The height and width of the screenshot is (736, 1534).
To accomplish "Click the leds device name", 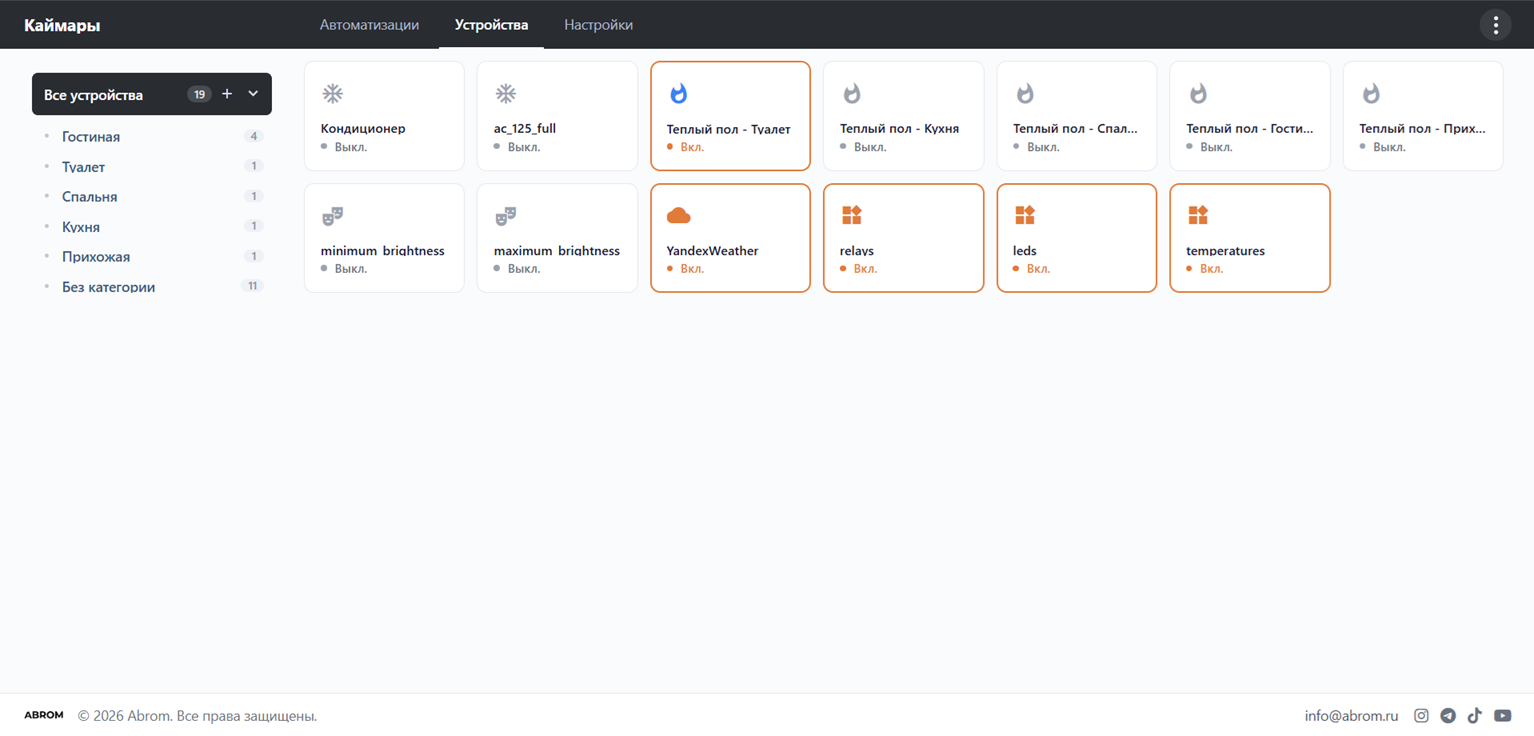I will (1025, 251).
